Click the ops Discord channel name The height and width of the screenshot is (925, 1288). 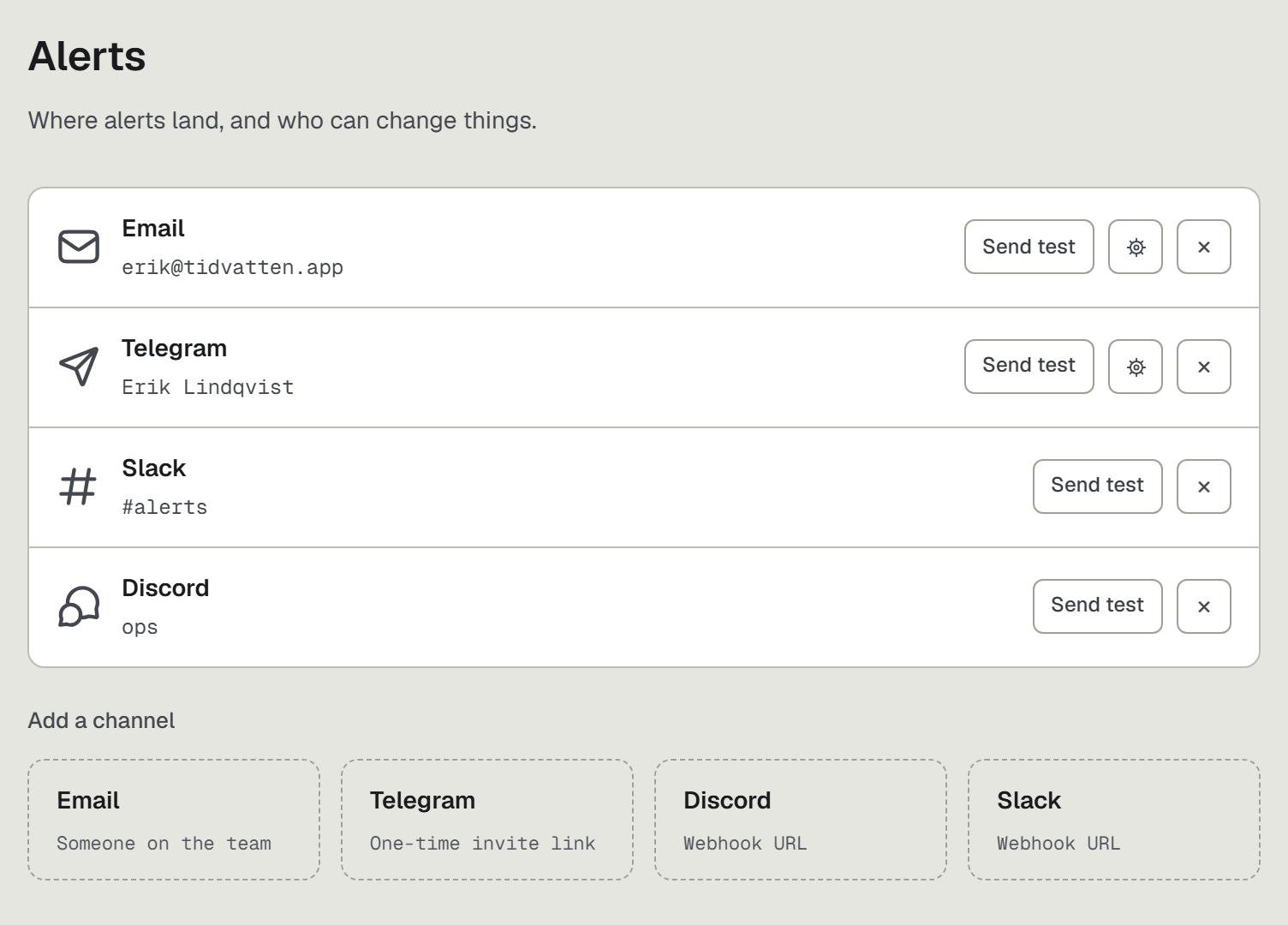[x=140, y=628]
